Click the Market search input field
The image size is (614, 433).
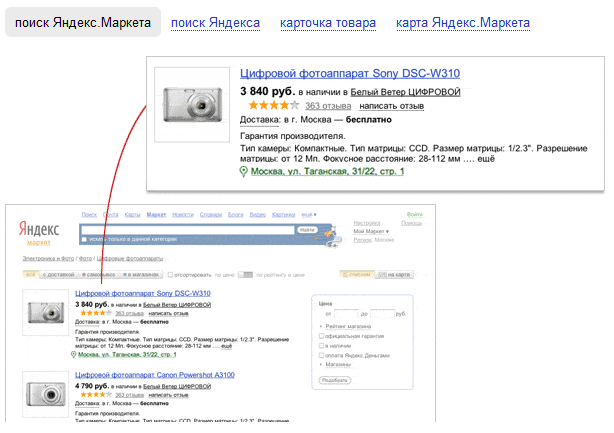coord(188,230)
